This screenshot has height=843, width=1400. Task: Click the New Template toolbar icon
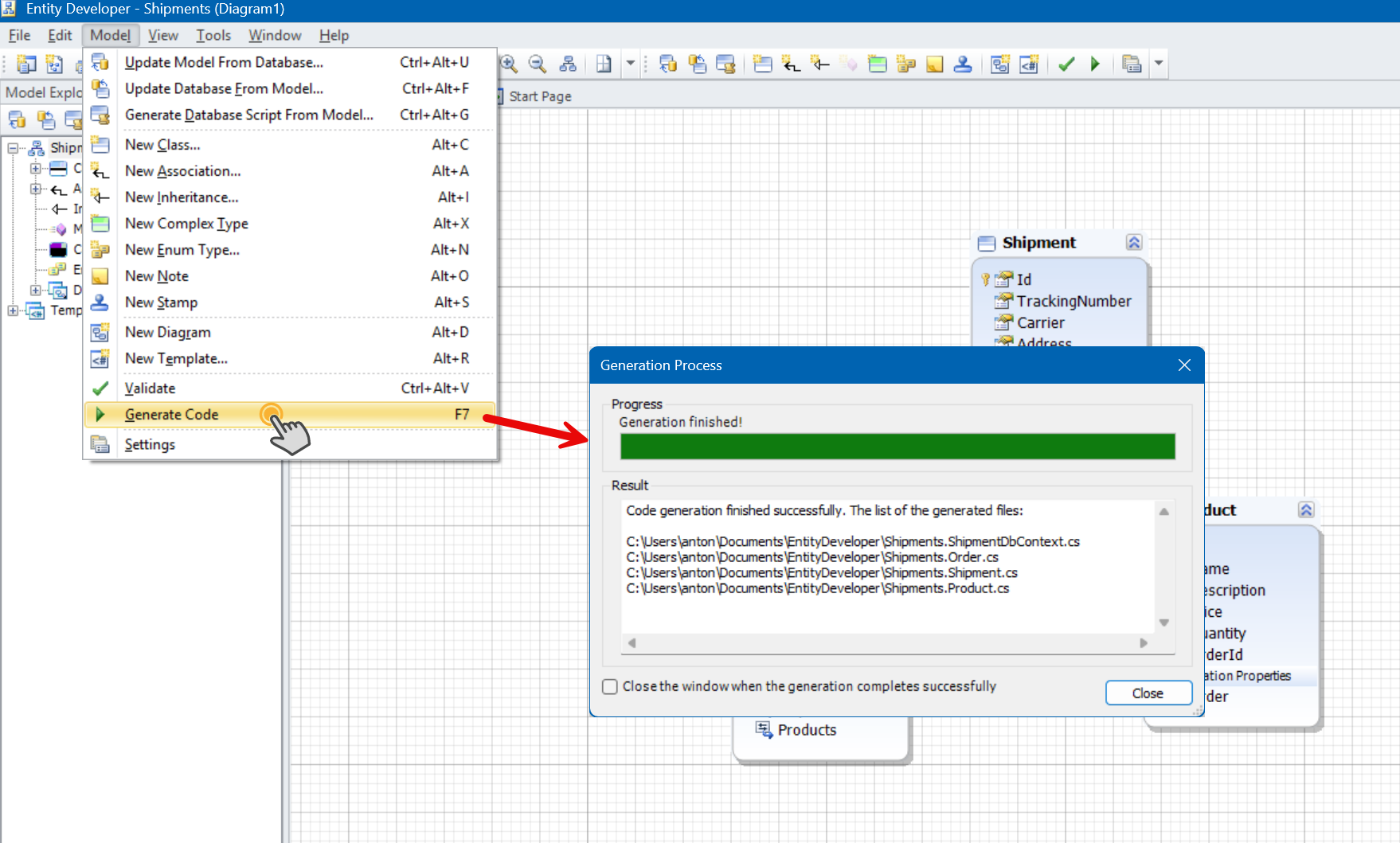coord(1028,64)
